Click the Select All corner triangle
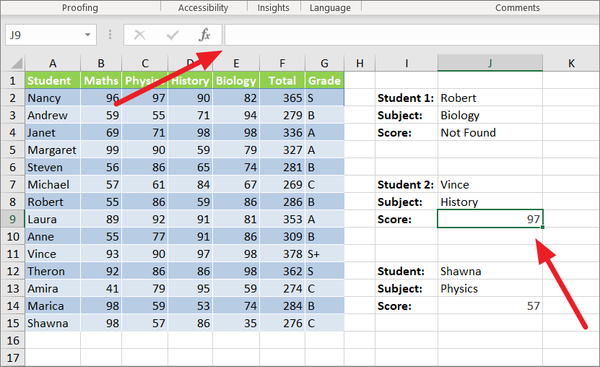 (x=16, y=63)
